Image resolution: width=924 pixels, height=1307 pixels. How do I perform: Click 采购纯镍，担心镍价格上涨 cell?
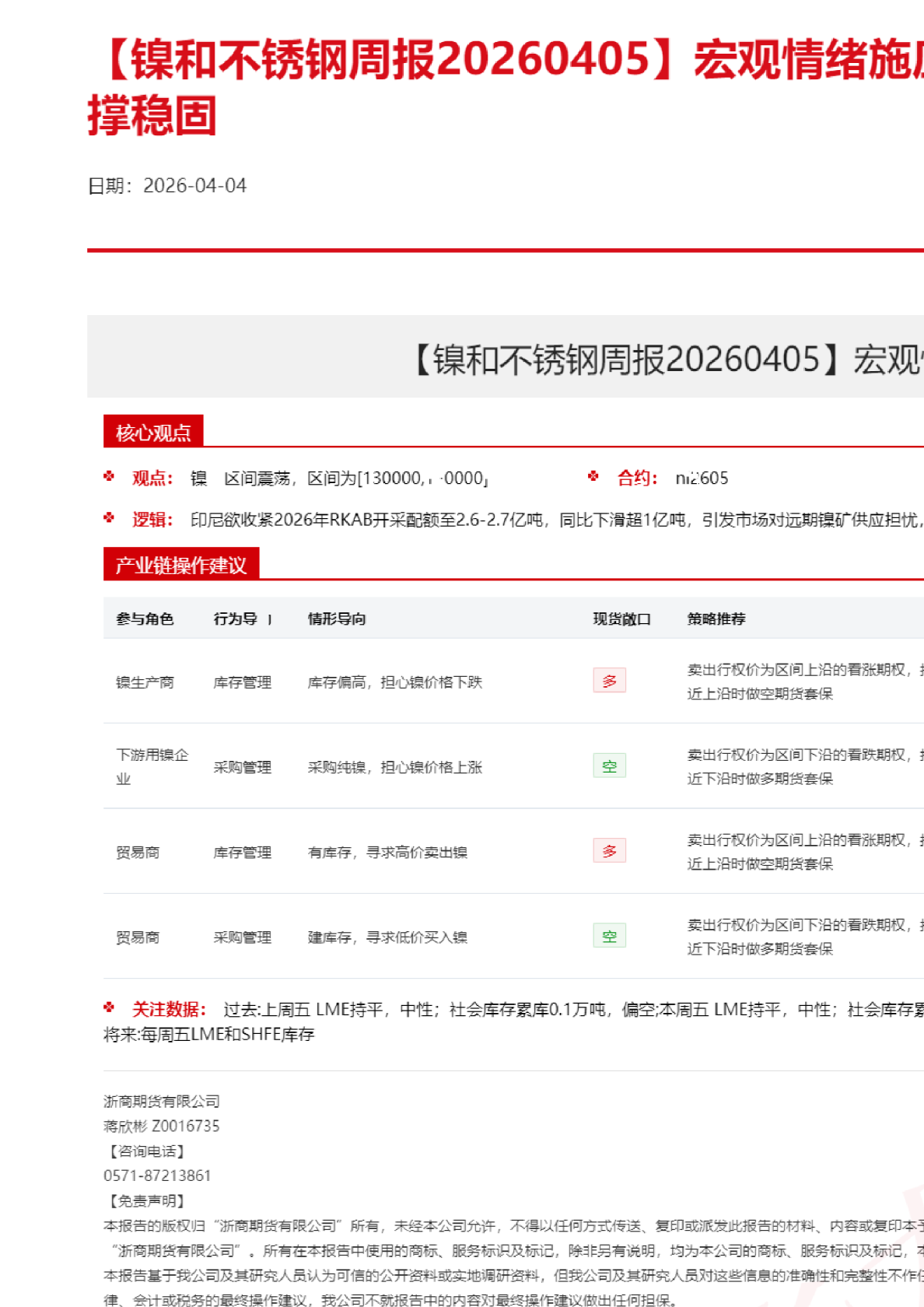[x=395, y=767]
